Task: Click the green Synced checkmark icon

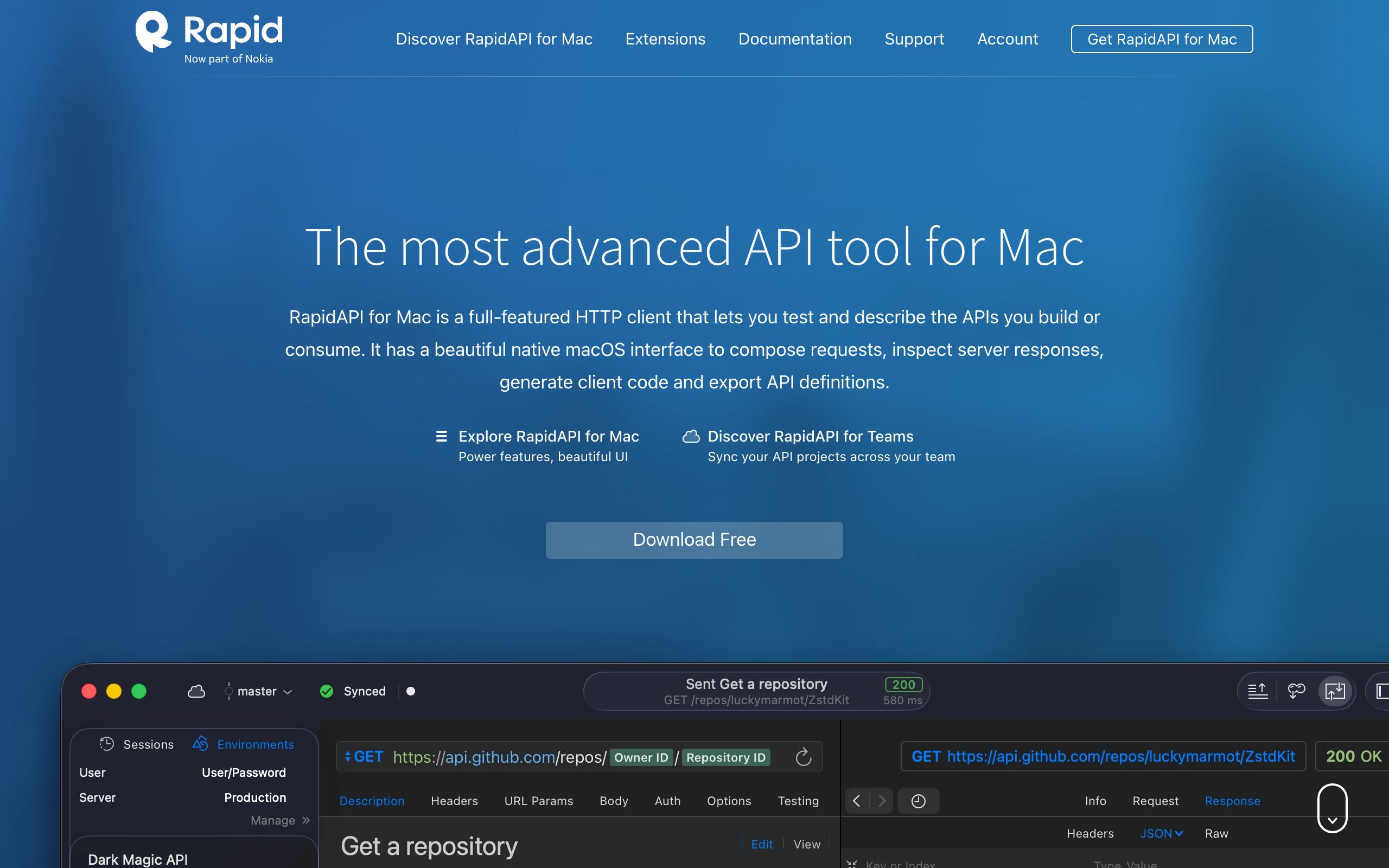Action: (x=327, y=691)
